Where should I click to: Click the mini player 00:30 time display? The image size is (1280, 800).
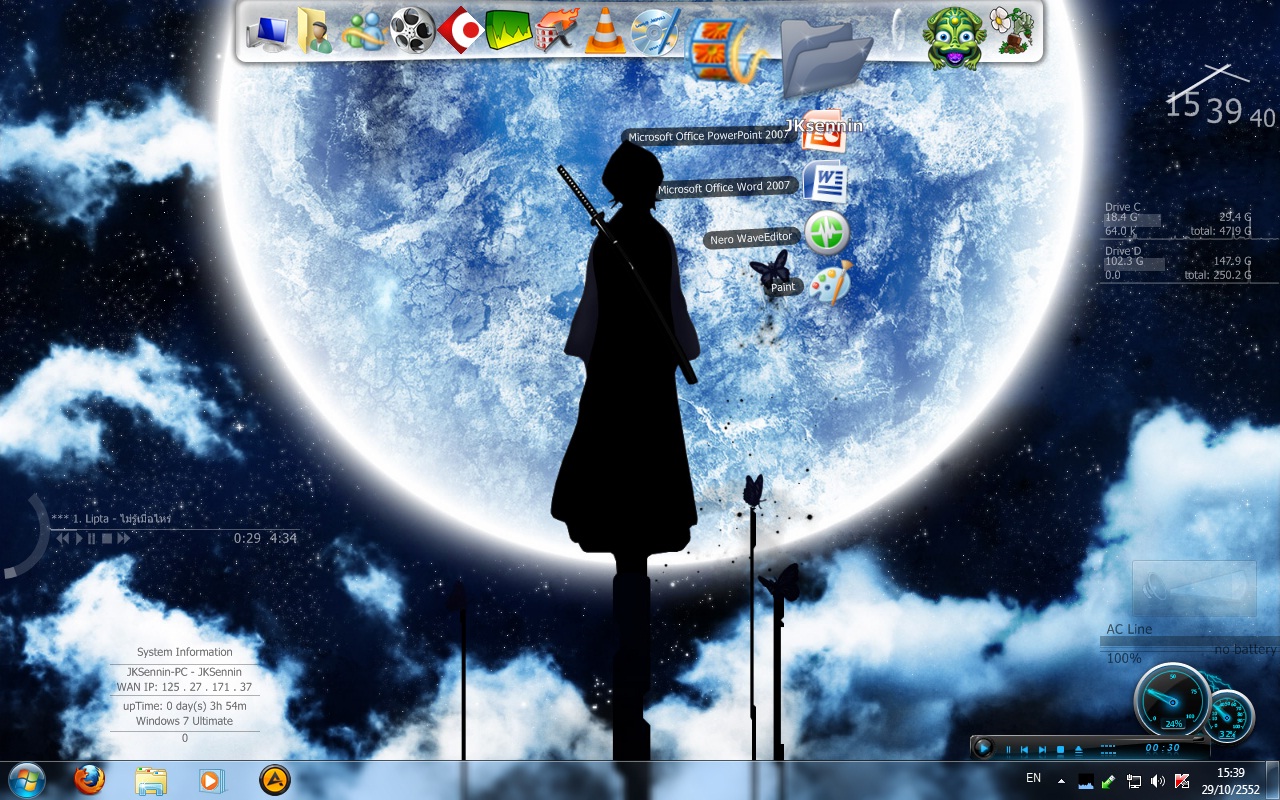(x=1163, y=748)
